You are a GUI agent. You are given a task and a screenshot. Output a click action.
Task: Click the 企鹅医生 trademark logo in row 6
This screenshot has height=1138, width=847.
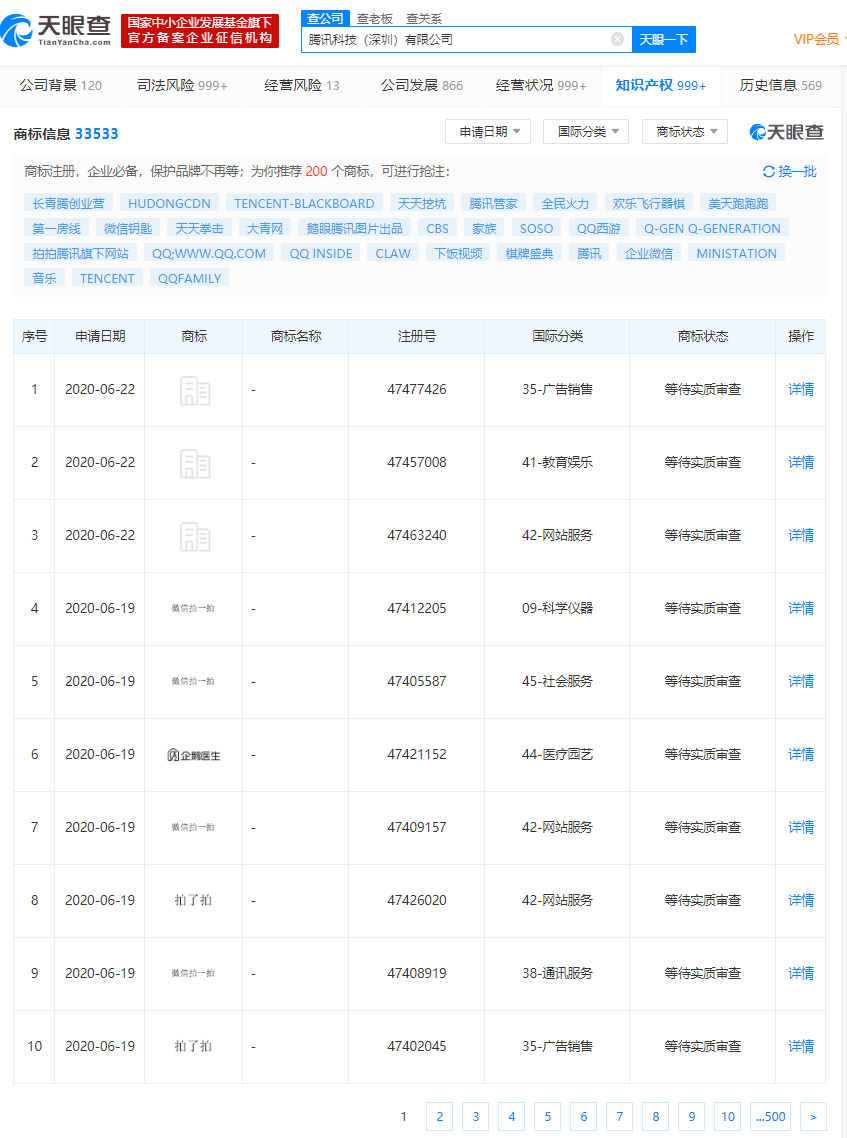(194, 755)
